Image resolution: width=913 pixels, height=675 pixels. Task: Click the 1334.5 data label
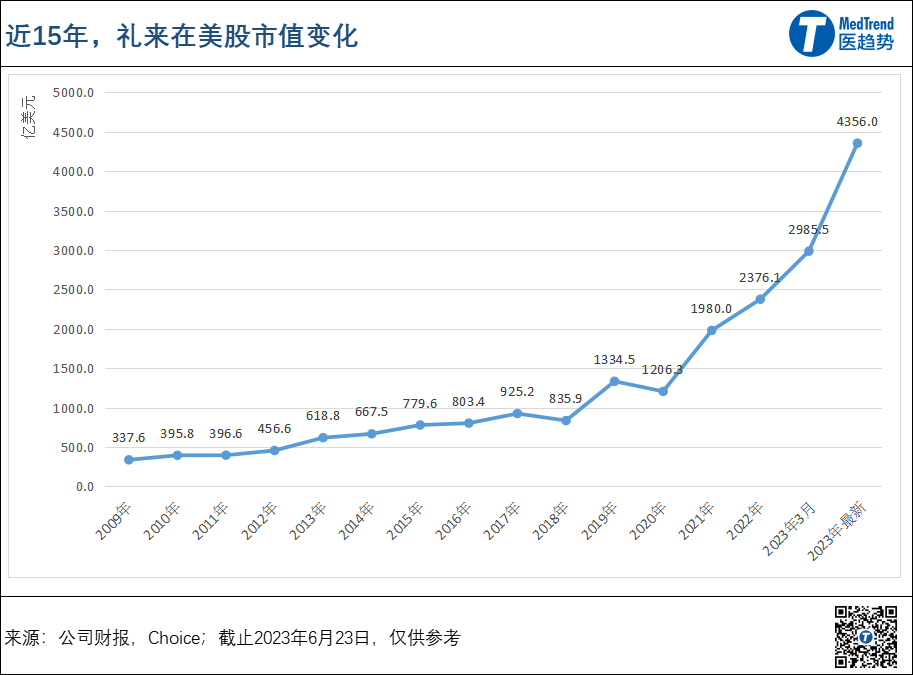[614, 360]
